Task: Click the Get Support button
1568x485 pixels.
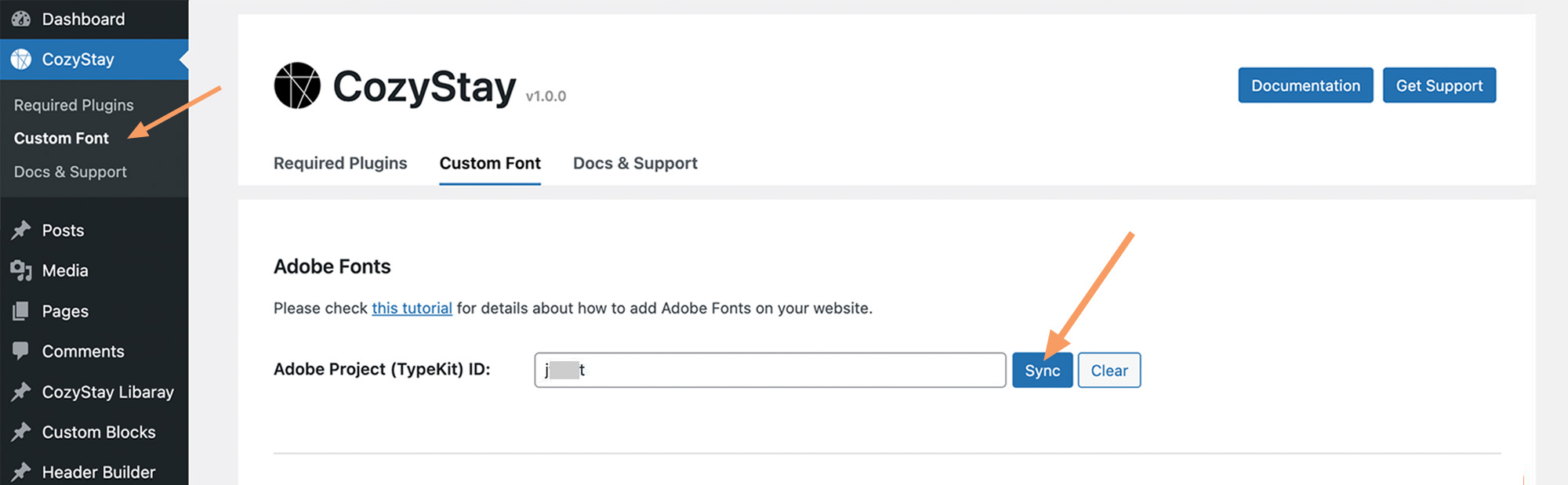Action: (1439, 85)
